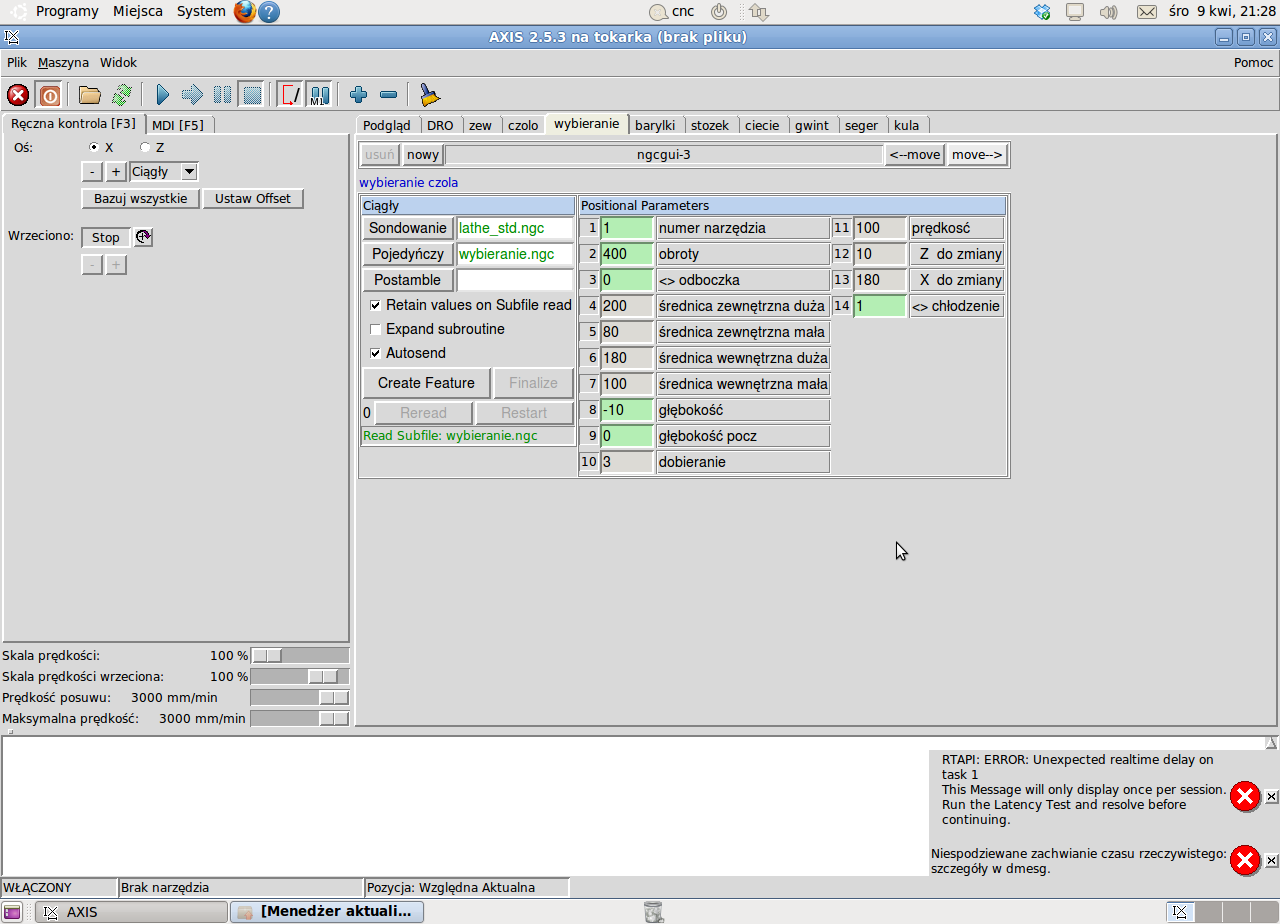This screenshot has width=1280, height=924.
Task: Toggle skip lines with slash icon
Action: pyautogui.click(x=290, y=95)
